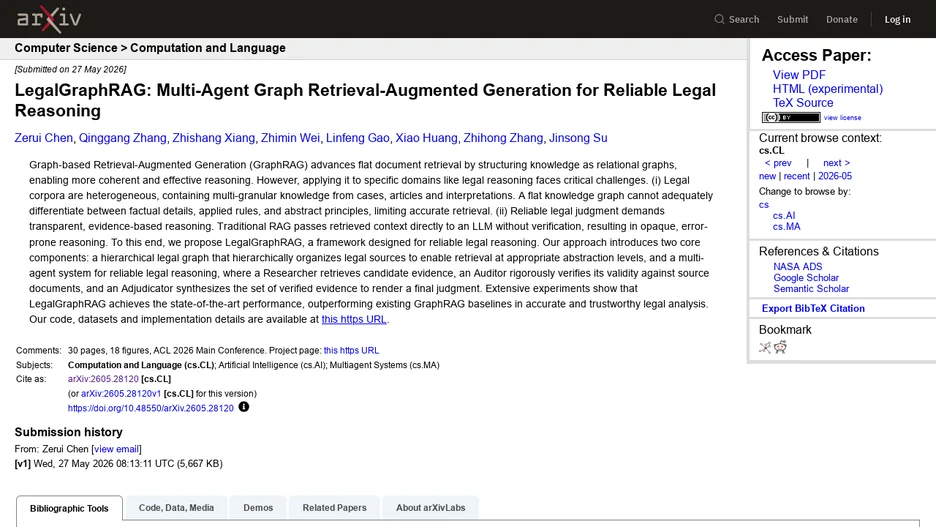Click Submission history heading
Viewport: 936px width, 527px height.
click(x=69, y=432)
